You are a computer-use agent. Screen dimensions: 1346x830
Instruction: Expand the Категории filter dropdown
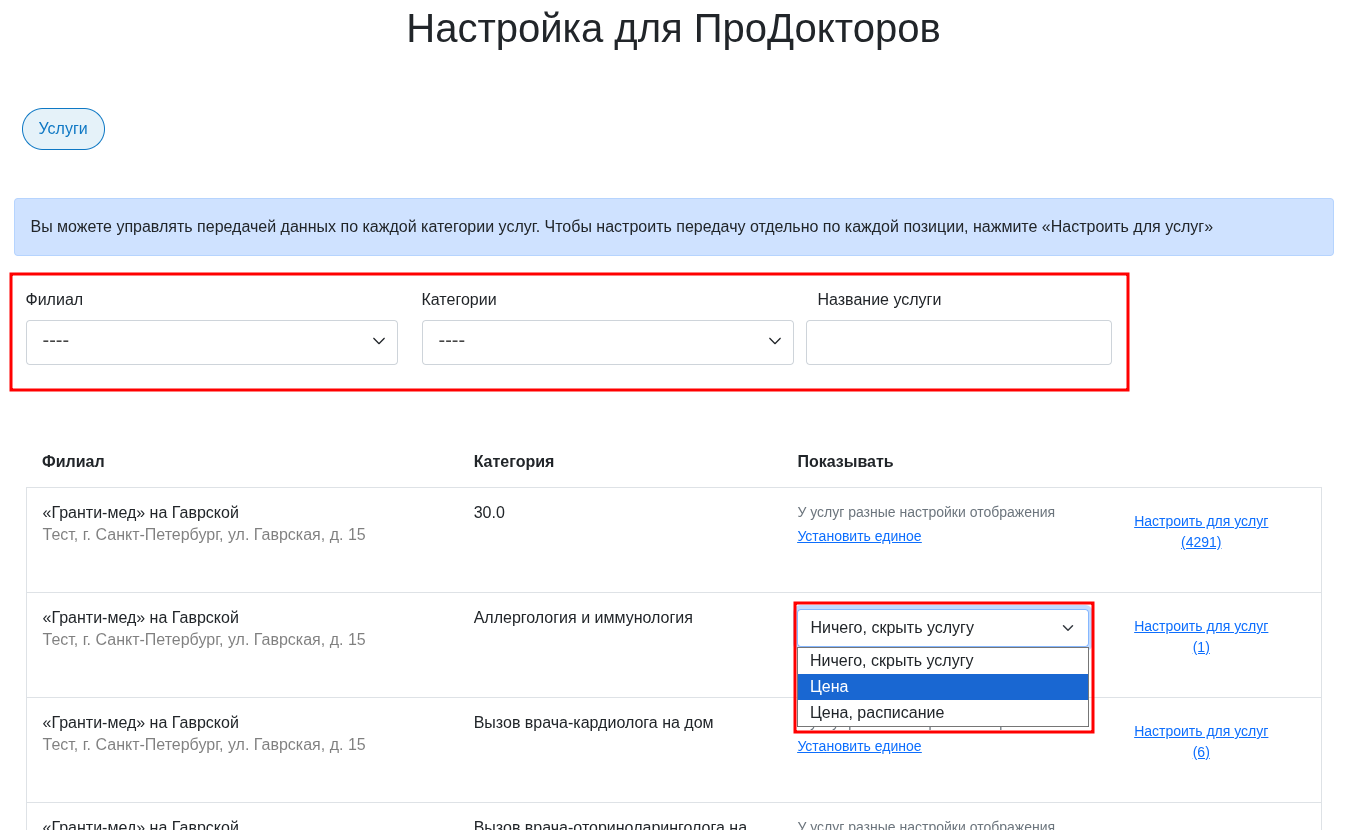(x=608, y=342)
